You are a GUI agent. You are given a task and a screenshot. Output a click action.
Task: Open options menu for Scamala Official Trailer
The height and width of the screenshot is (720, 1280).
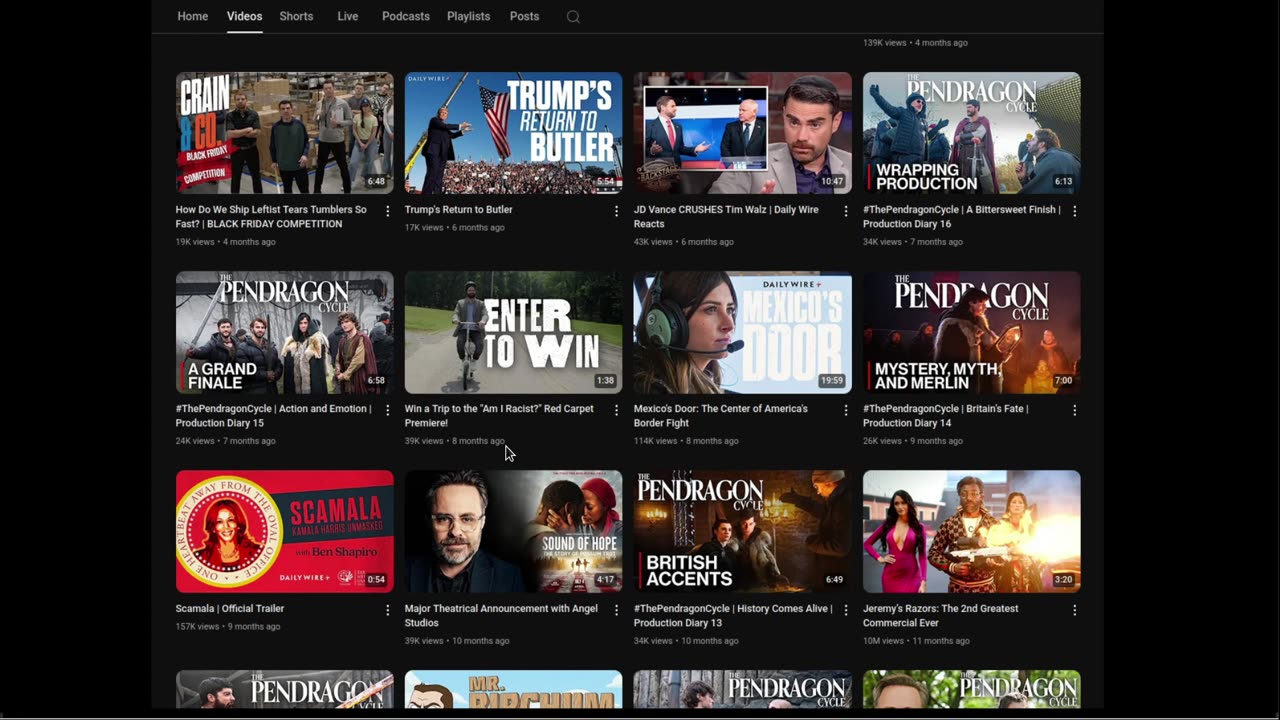pos(388,610)
